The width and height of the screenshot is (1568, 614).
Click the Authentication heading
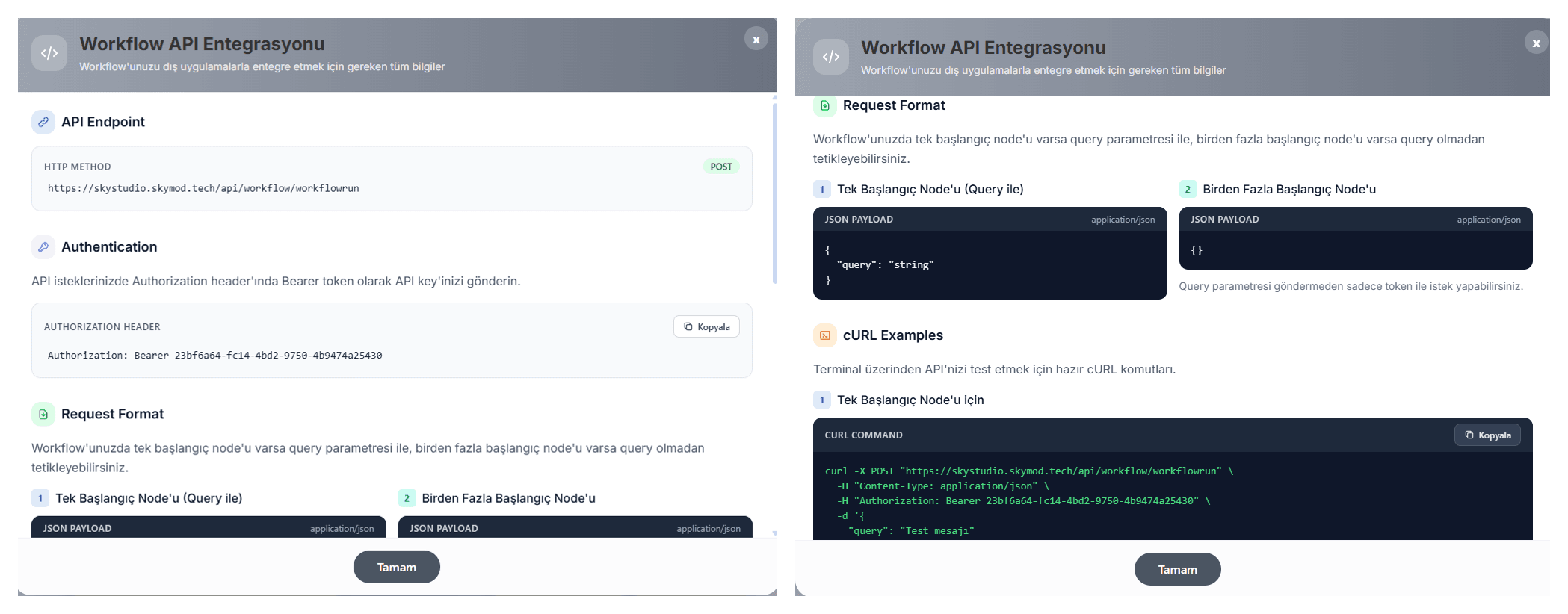pyautogui.click(x=109, y=247)
